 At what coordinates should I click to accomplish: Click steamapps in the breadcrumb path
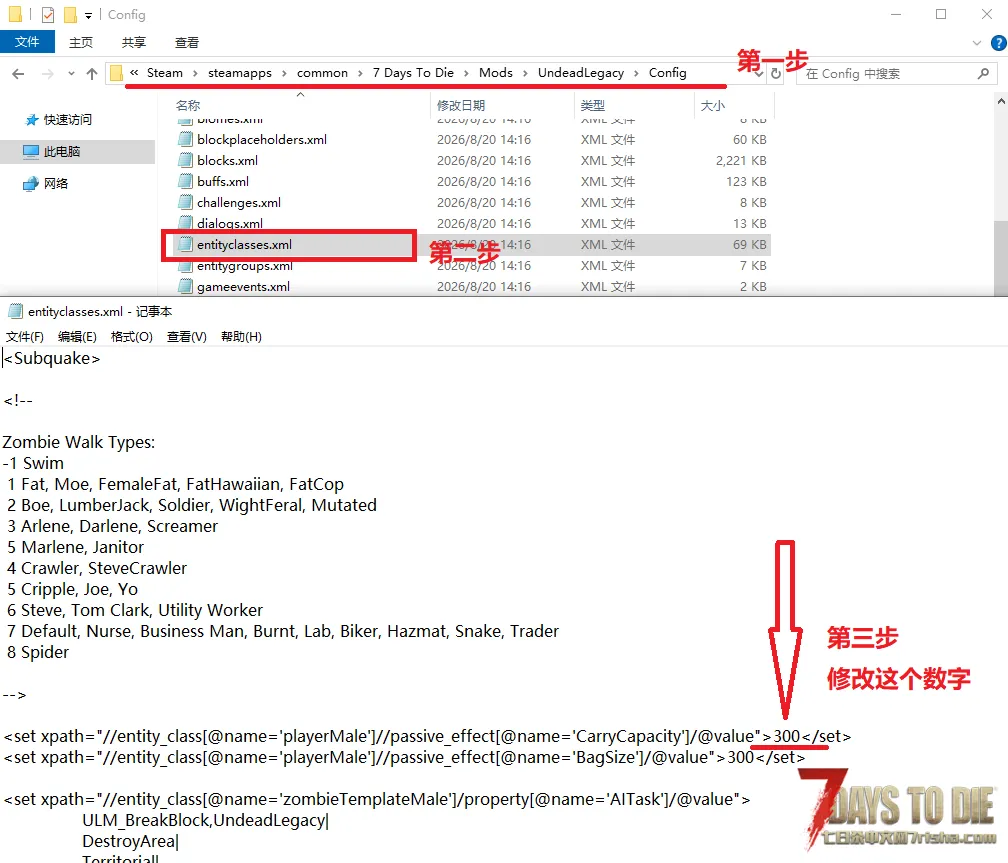[240, 73]
